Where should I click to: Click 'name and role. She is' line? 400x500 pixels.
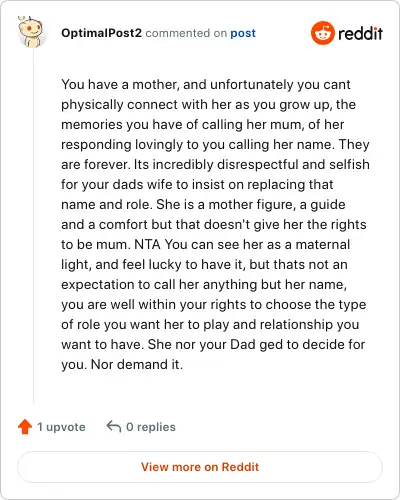coord(203,204)
